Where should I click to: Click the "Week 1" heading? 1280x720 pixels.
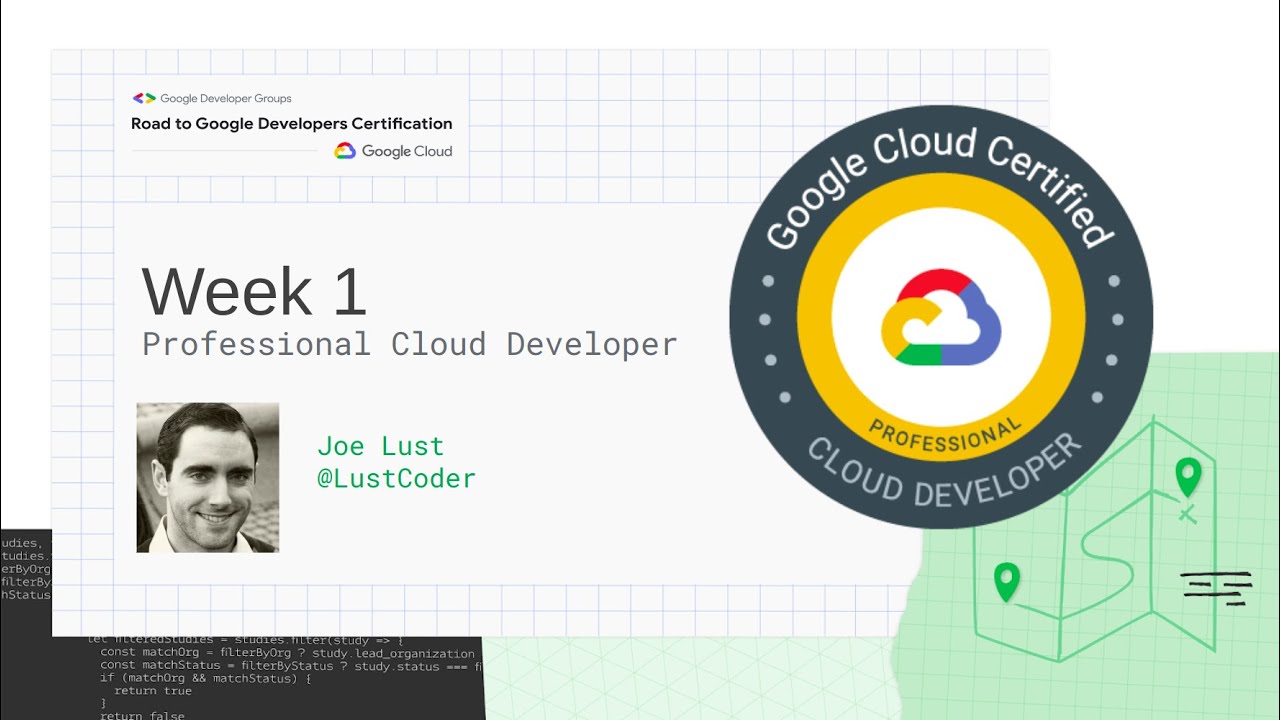tap(255, 291)
